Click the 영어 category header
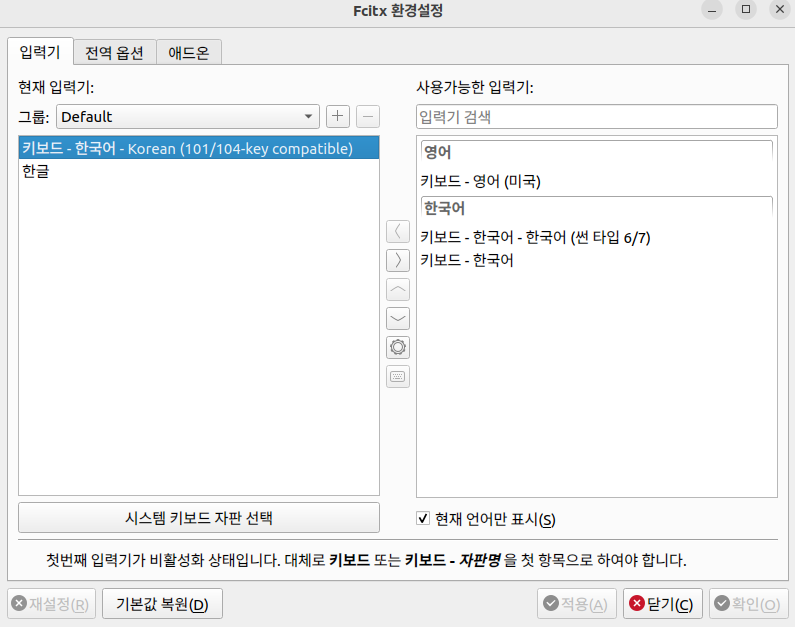Image resolution: width=795 pixels, height=627 pixels. pos(597,152)
